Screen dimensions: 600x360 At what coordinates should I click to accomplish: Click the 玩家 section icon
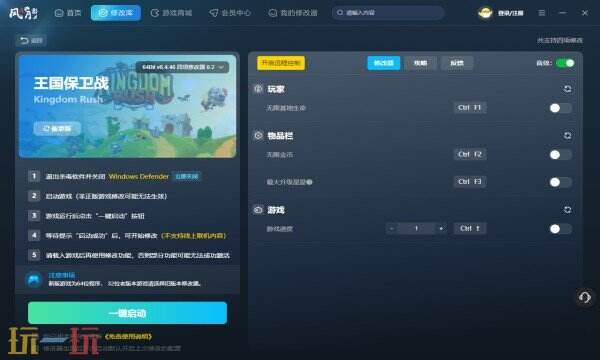point(258,89)
